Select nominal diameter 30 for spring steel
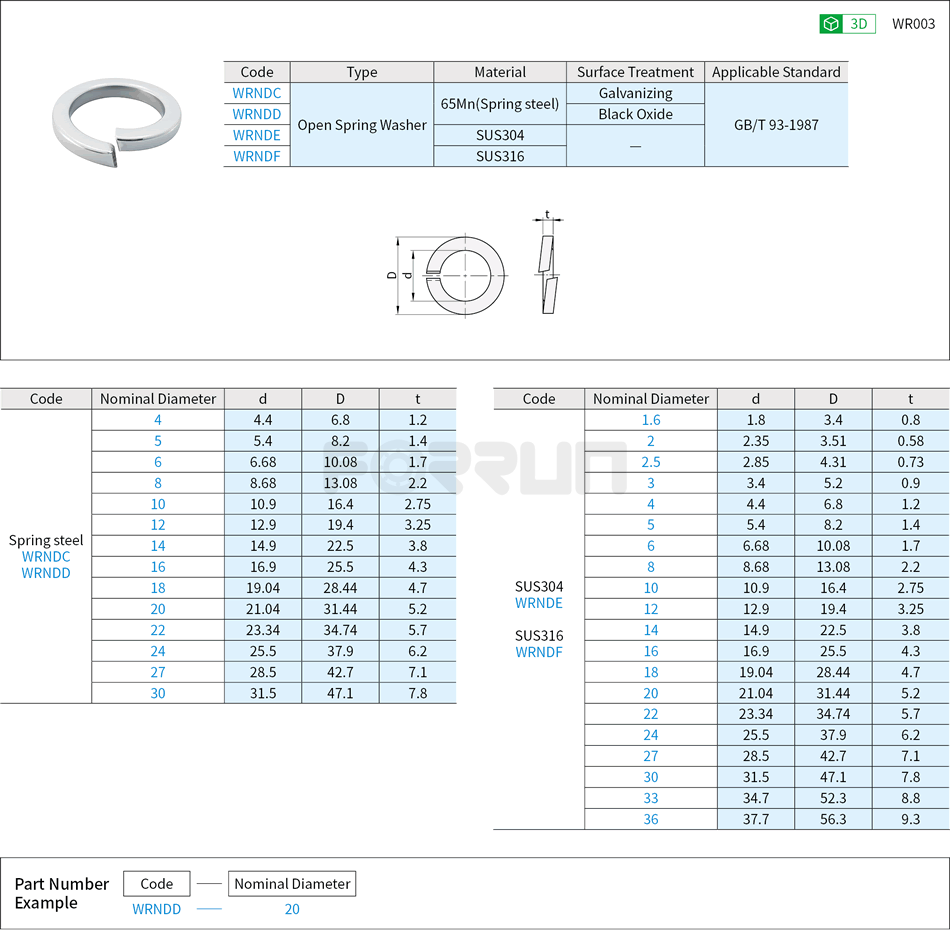 157,693
